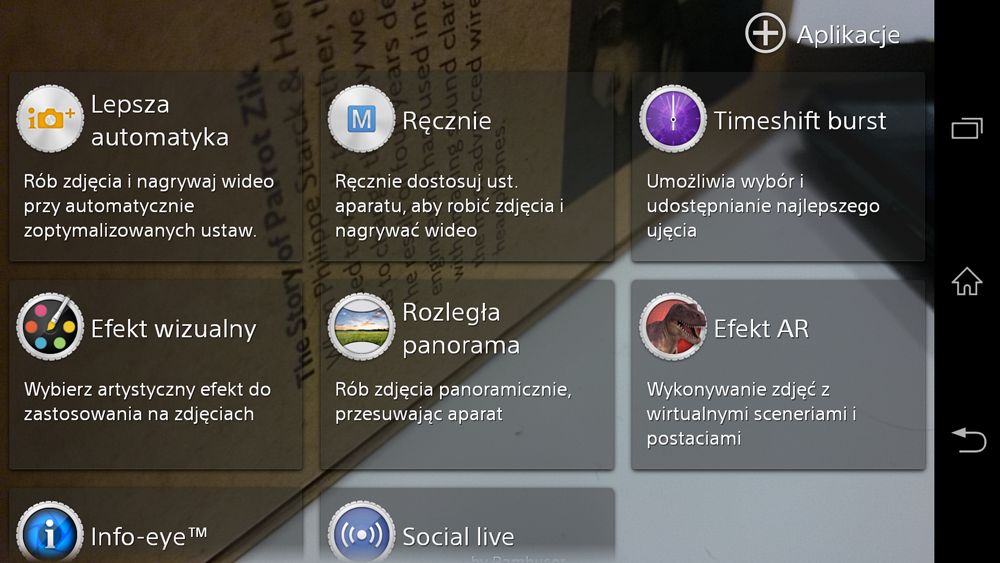Open the Efekt AR dinosaur icon
The width and height of the screenshot is (1000, 563).
(673, 327)
